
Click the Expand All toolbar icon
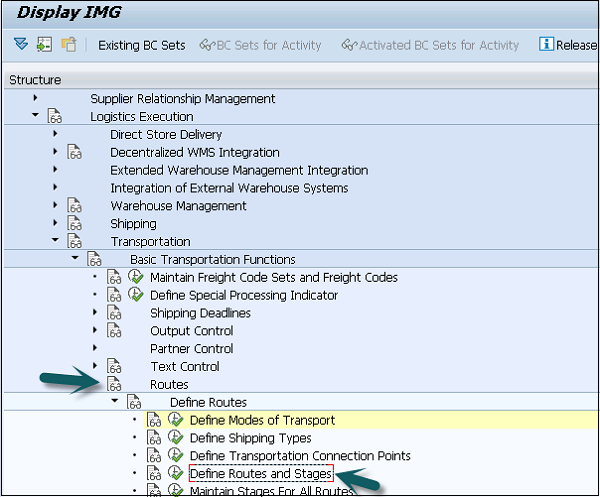coord(20,45)
